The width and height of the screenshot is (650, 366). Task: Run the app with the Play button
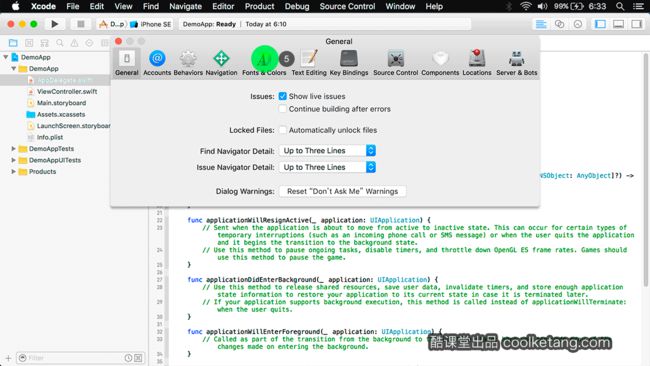pyautogui.click(x=54, y=24)
